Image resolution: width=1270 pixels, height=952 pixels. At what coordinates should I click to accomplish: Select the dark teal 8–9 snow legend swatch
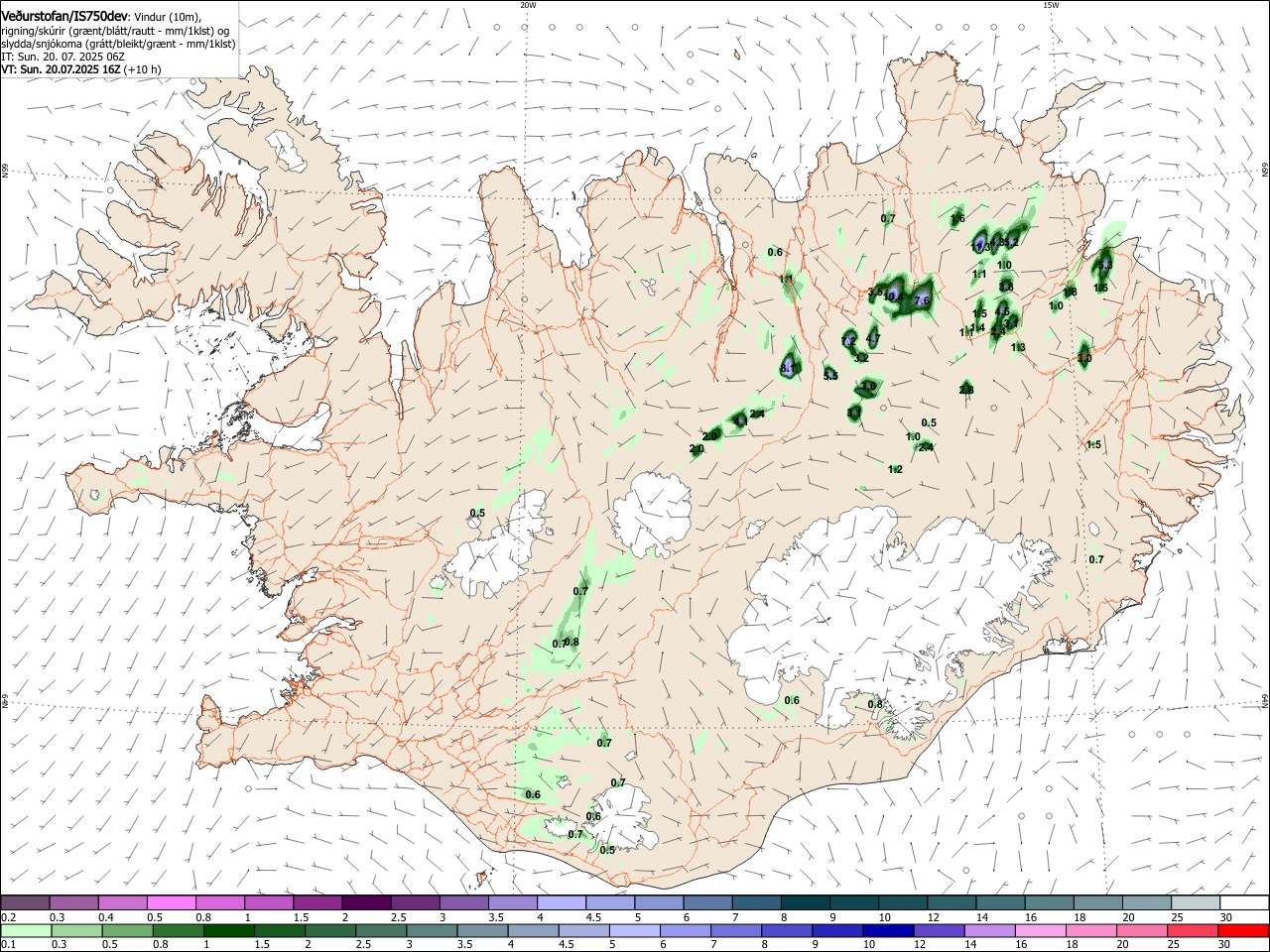804,902
